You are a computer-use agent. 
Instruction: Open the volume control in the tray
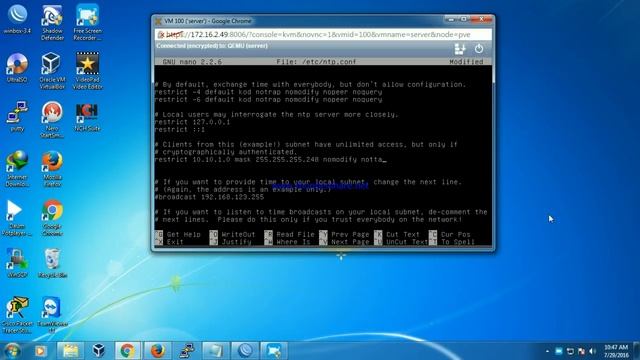593,351
